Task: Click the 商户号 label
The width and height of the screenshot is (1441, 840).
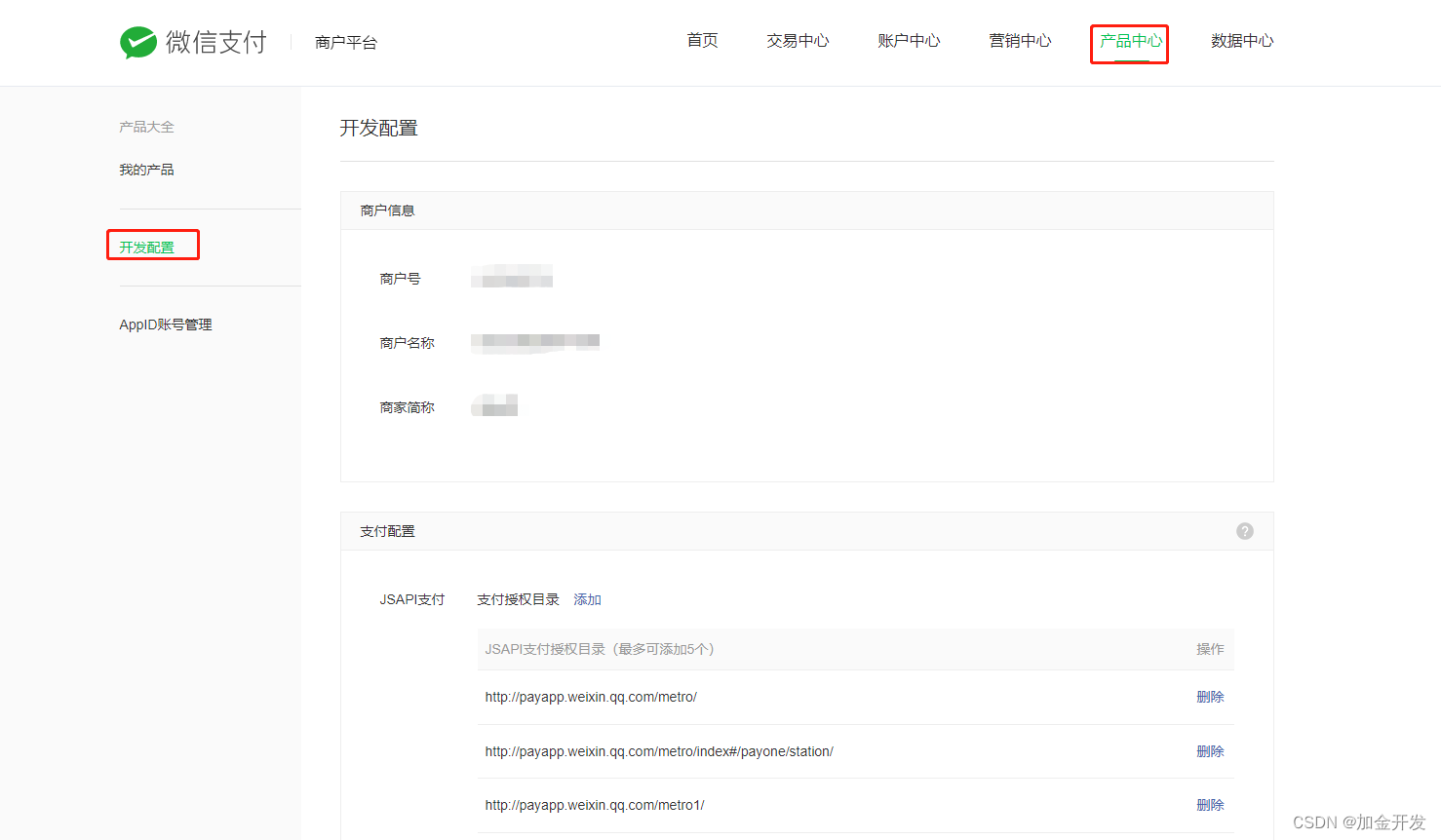Action: tap(400, 279)
